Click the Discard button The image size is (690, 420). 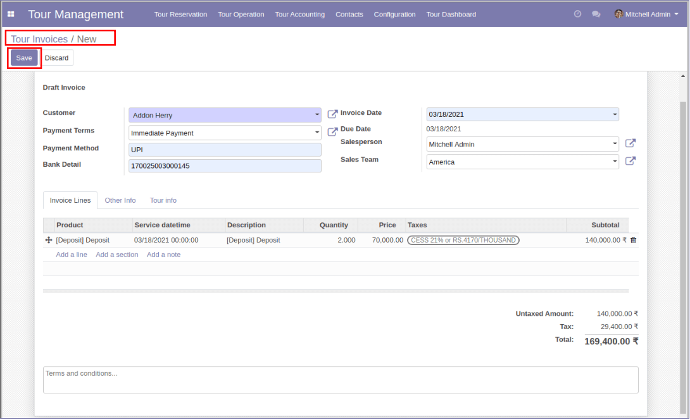(57, 58)
